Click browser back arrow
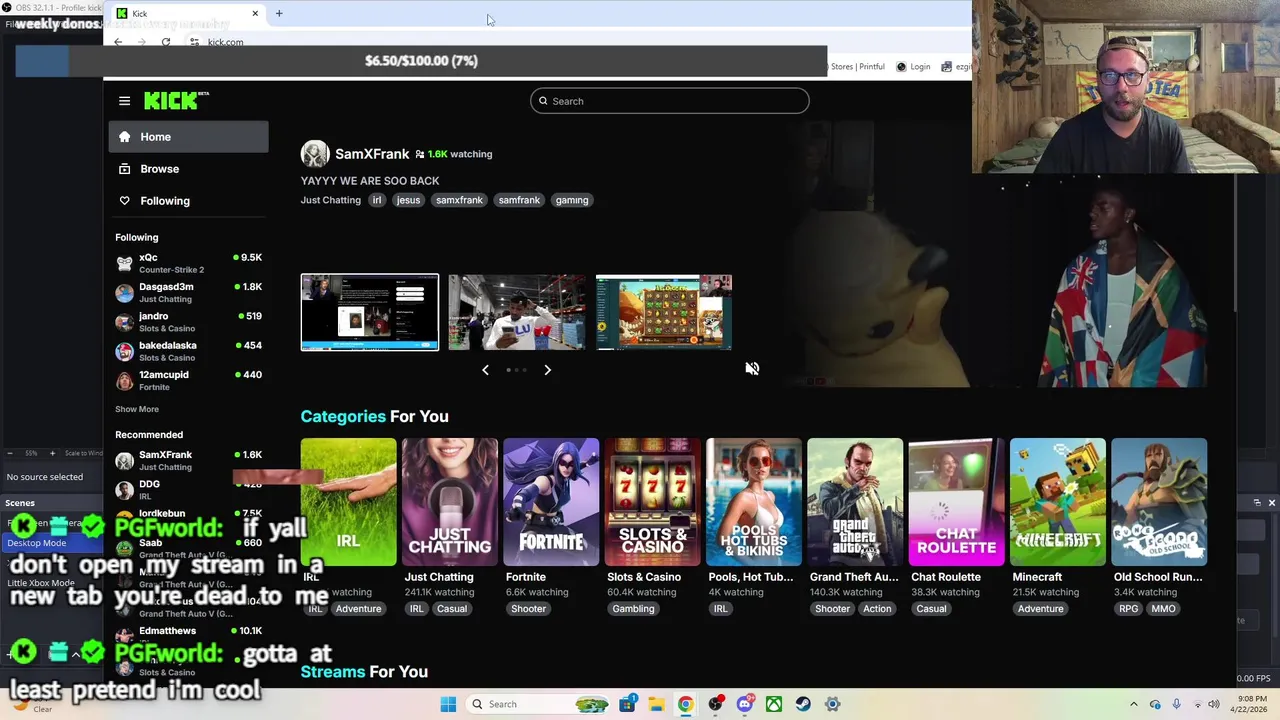Image resolution: width=1280 pixels, height=720 pixels. (118, 42)
